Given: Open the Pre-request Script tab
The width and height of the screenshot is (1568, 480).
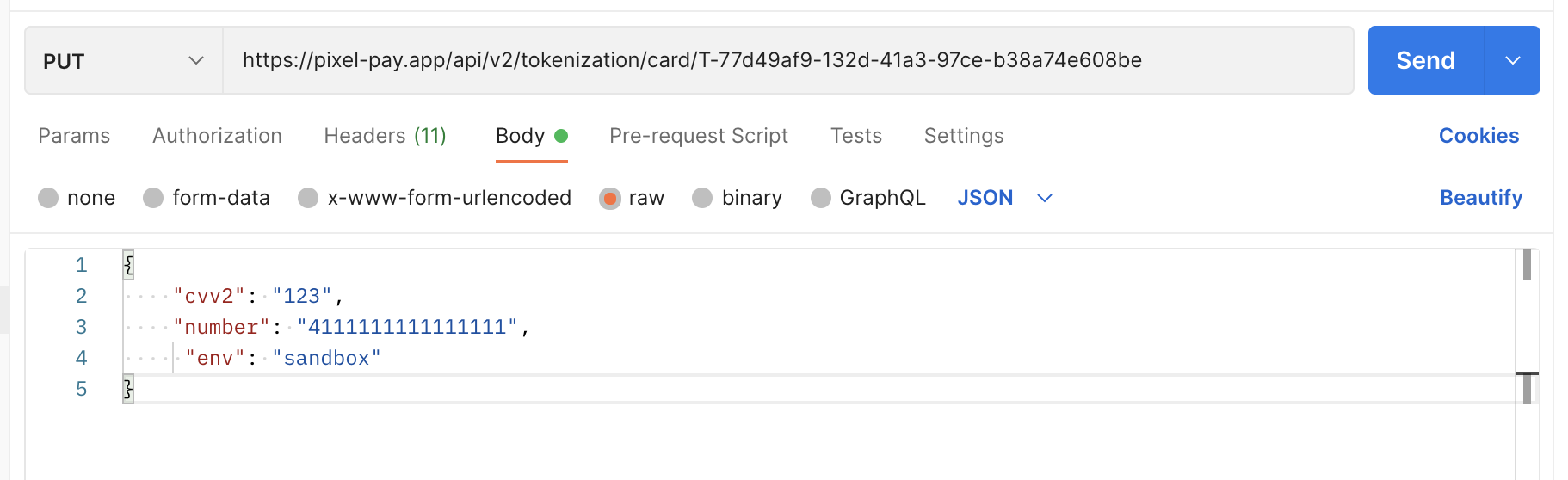Looking at the screenshot, I should pyautogui.click(x=698, y=136).
